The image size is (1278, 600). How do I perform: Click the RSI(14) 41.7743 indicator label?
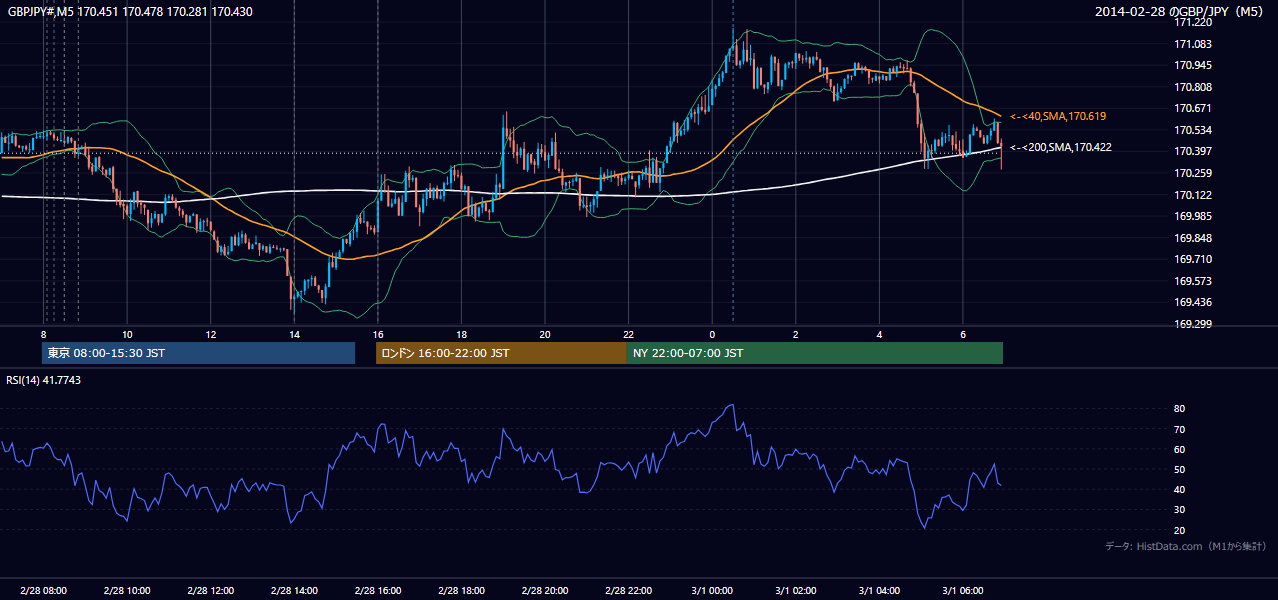[x=44, y=380]
